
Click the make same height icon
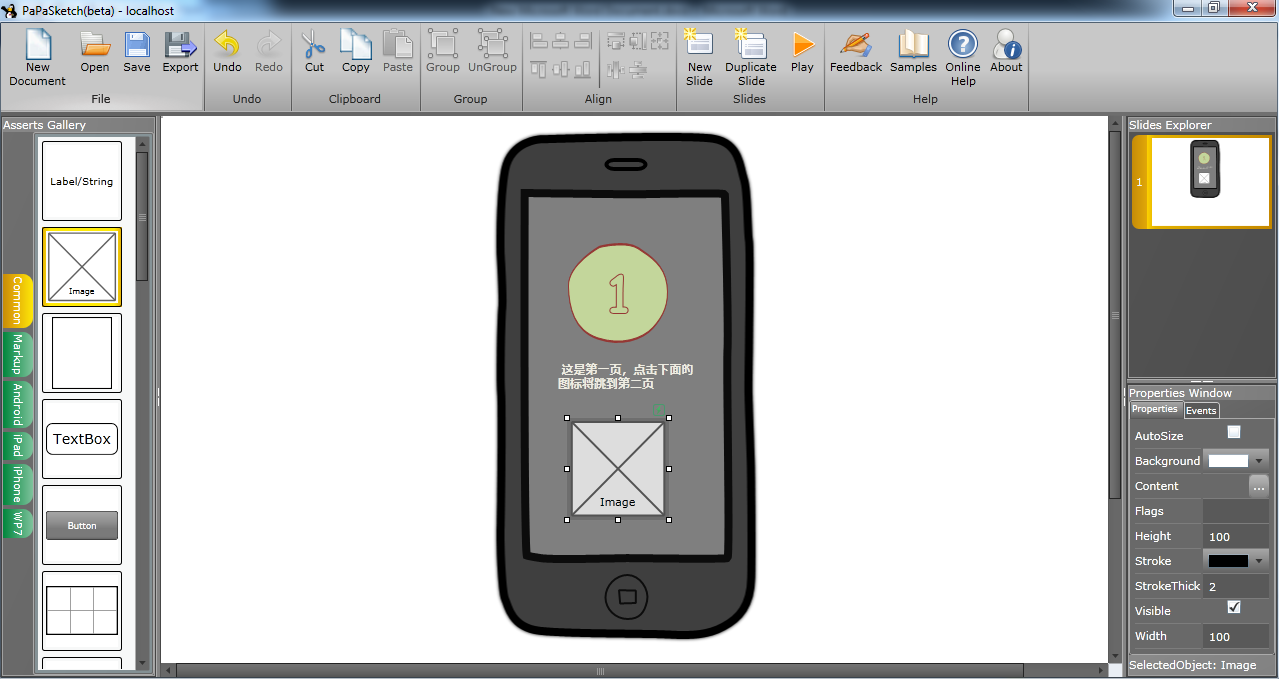(x=638, y=41)
